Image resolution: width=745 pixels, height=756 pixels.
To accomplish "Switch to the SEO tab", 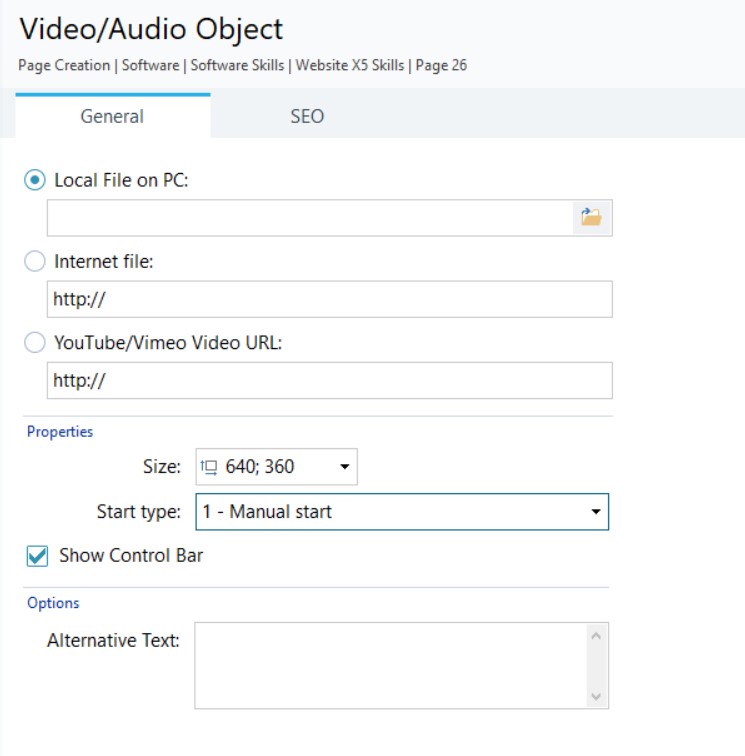I will coord(307,116).
